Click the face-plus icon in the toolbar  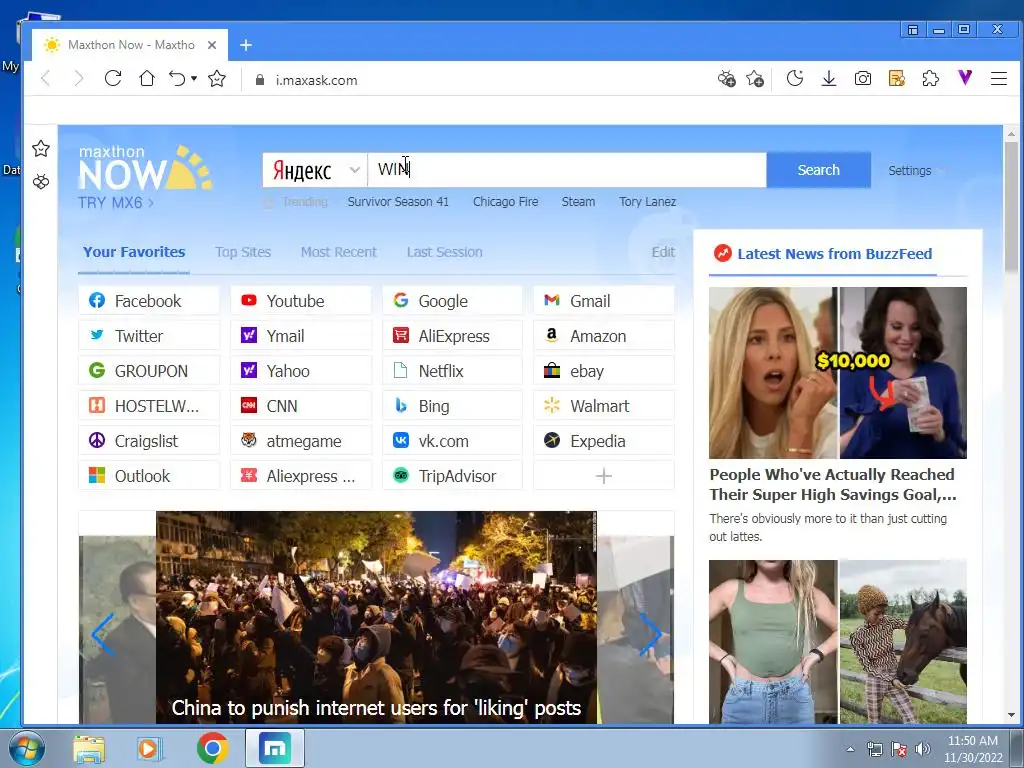tap(727, 79)
